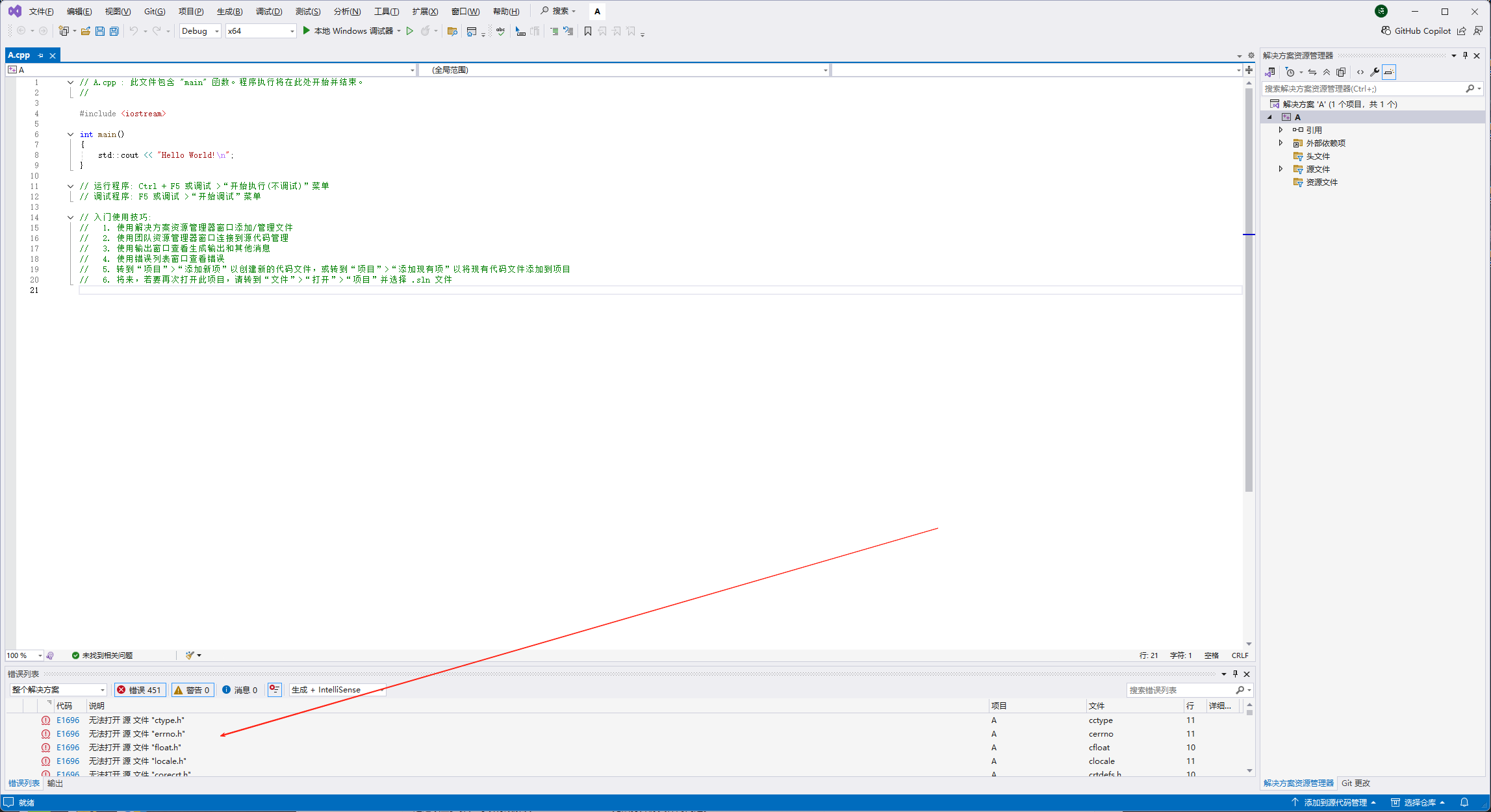The height and width of the screenshot is (812, 1491).
Task: Toggle the 错误 451 errors filter
Action: (140, 690)
